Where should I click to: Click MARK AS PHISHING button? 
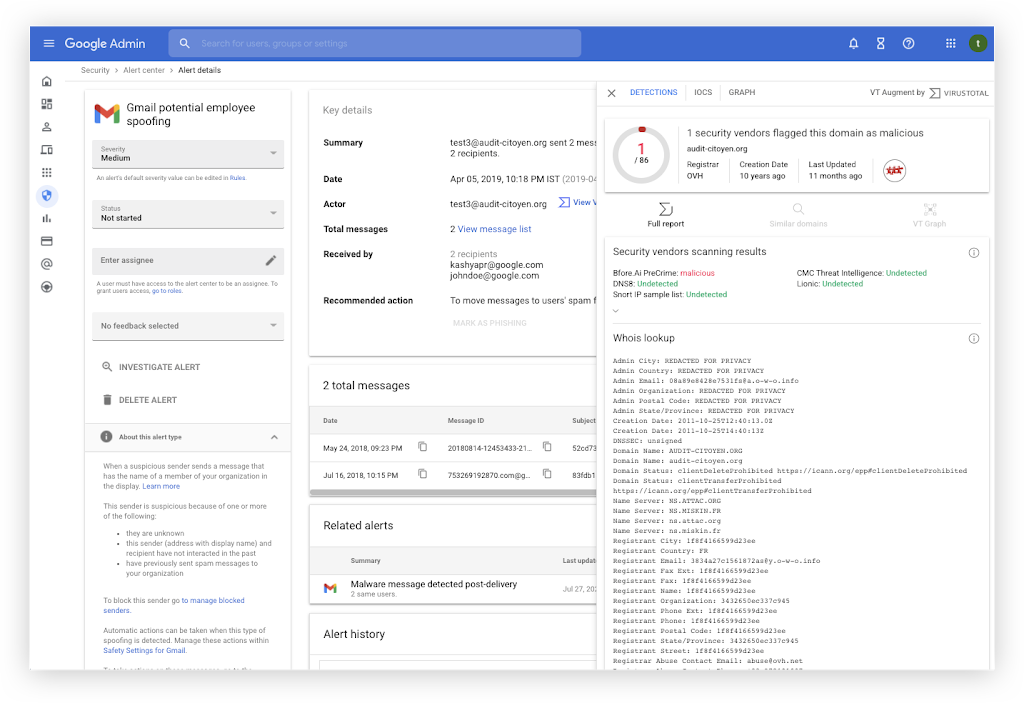490,323
